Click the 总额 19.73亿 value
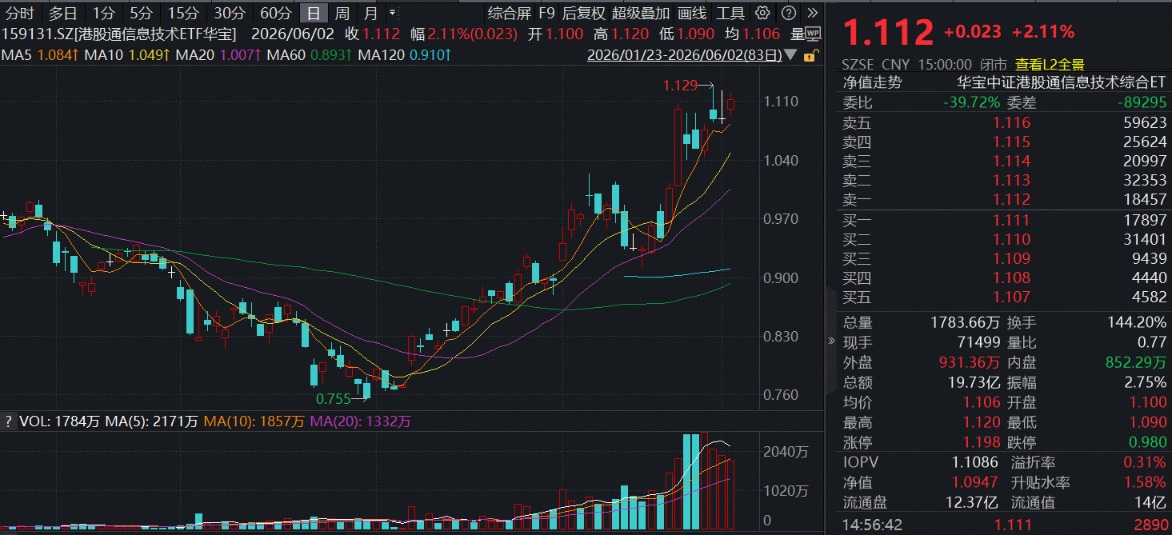1172x535 pixels. (972, 383)
